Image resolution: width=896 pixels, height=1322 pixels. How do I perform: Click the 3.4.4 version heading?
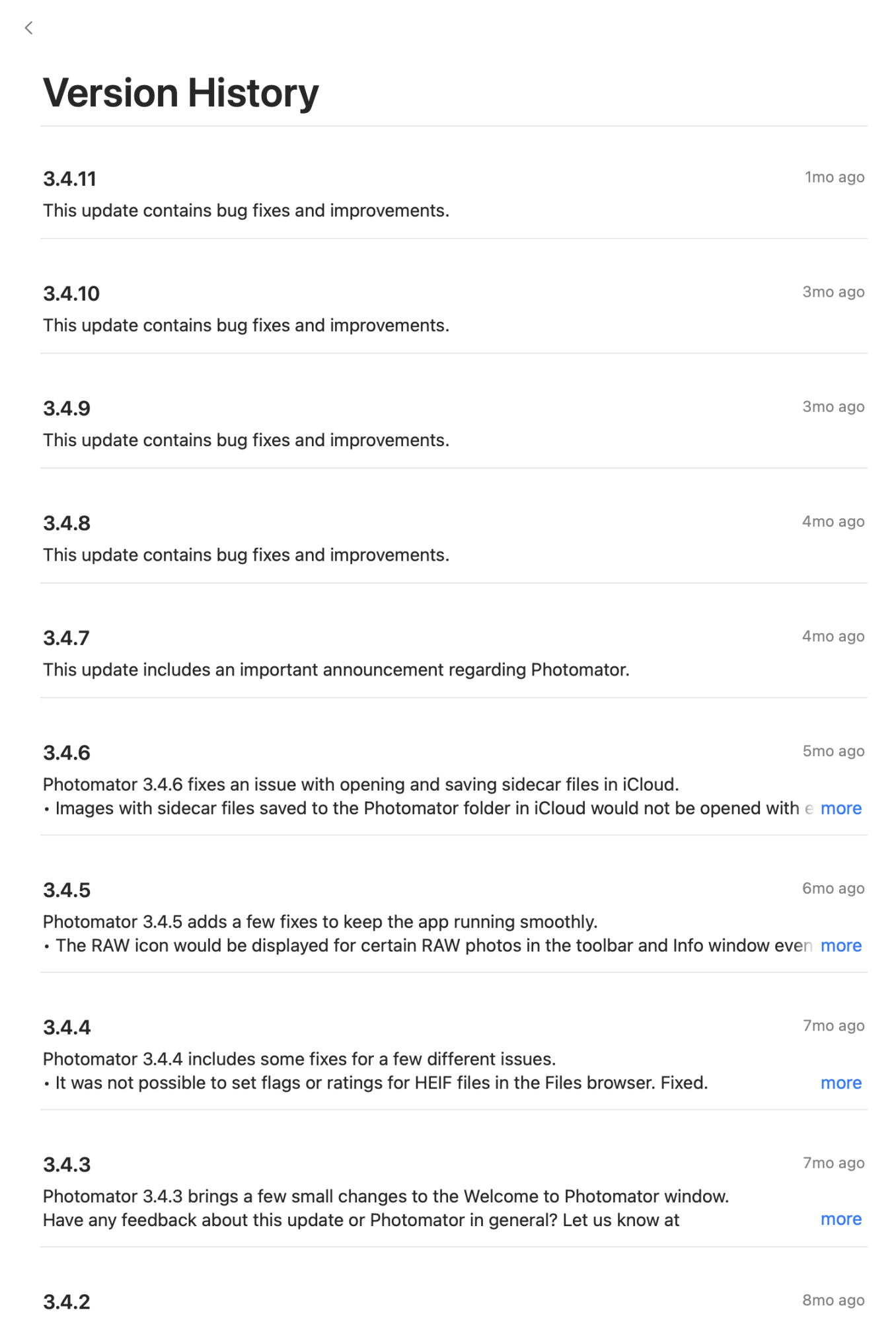click(67, 1027)
